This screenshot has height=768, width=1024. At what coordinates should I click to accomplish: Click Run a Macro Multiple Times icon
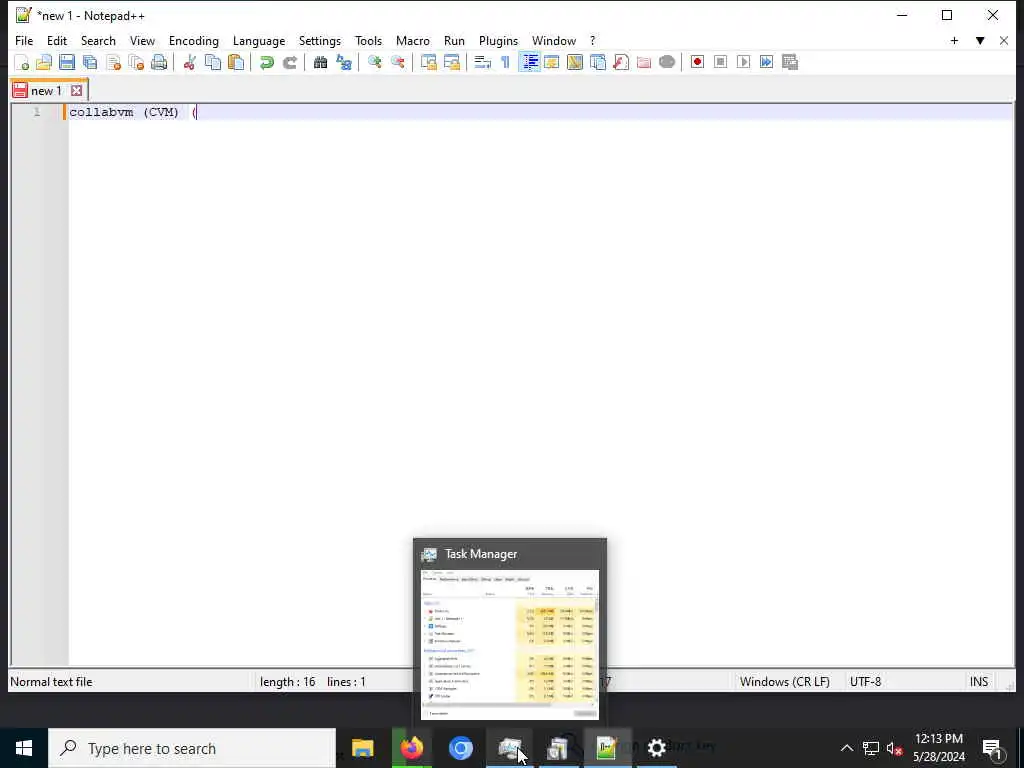(767, 62)
